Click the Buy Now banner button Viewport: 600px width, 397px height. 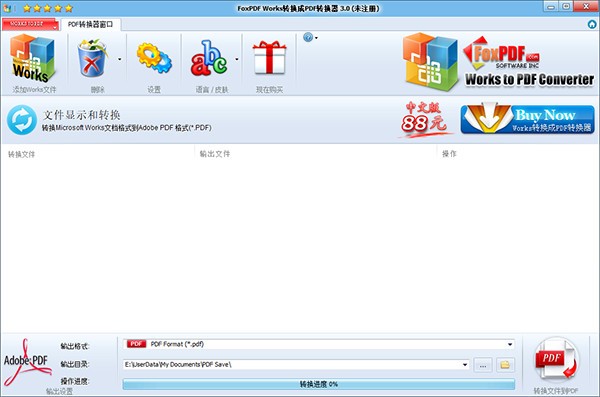tap(527, 119)
